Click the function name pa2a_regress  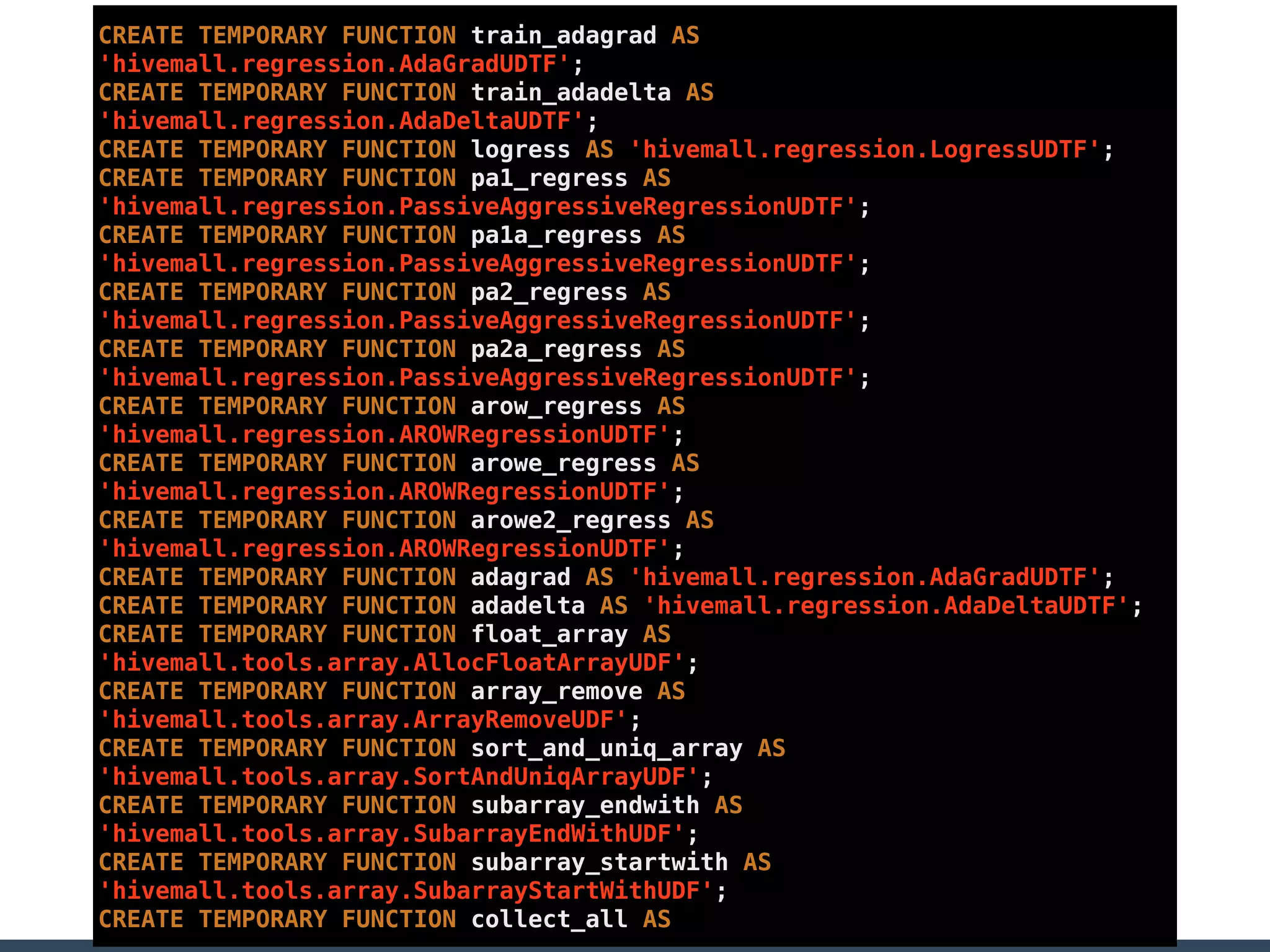(x=557, y=350)
